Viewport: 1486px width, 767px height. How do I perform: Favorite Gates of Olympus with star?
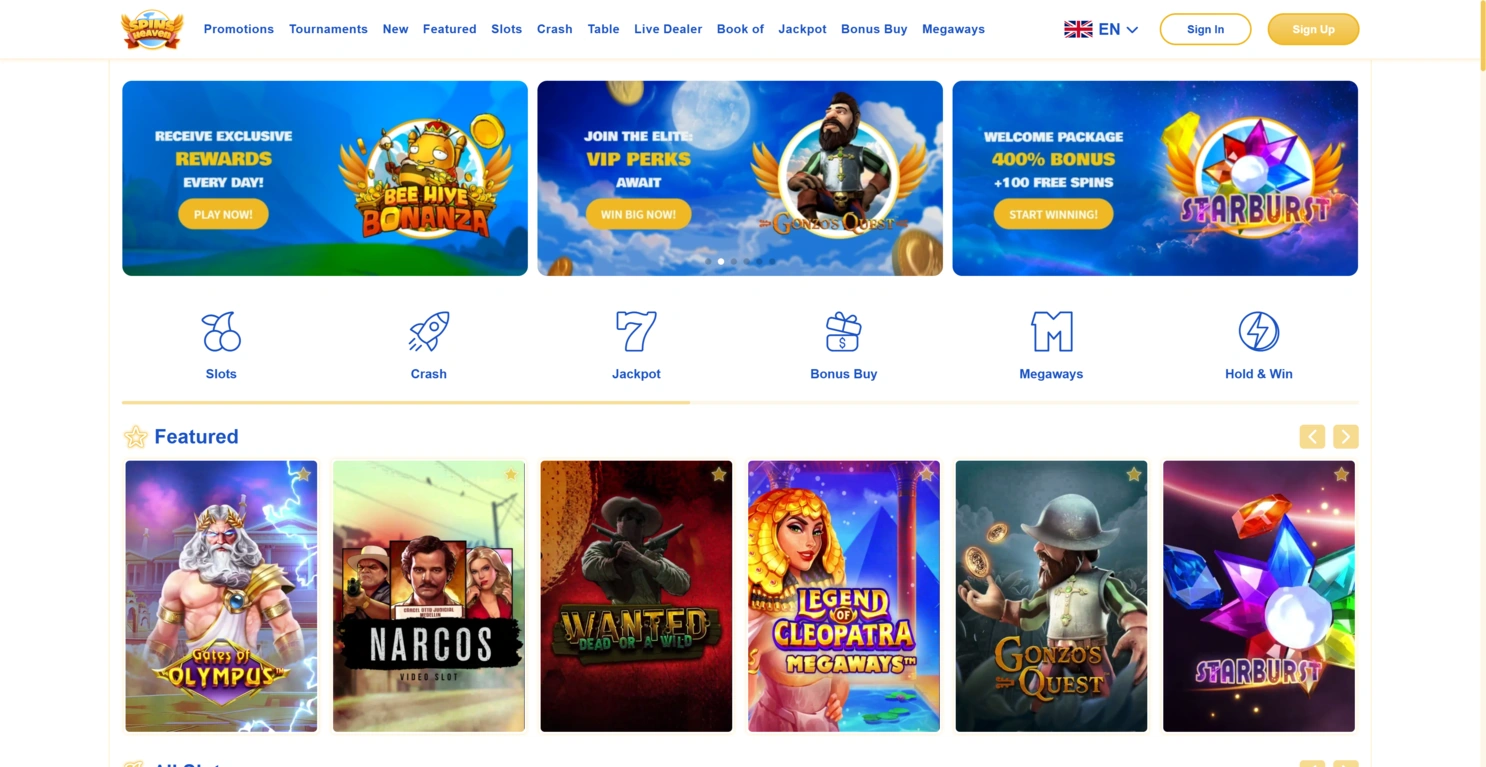click(x=303, y=475)
